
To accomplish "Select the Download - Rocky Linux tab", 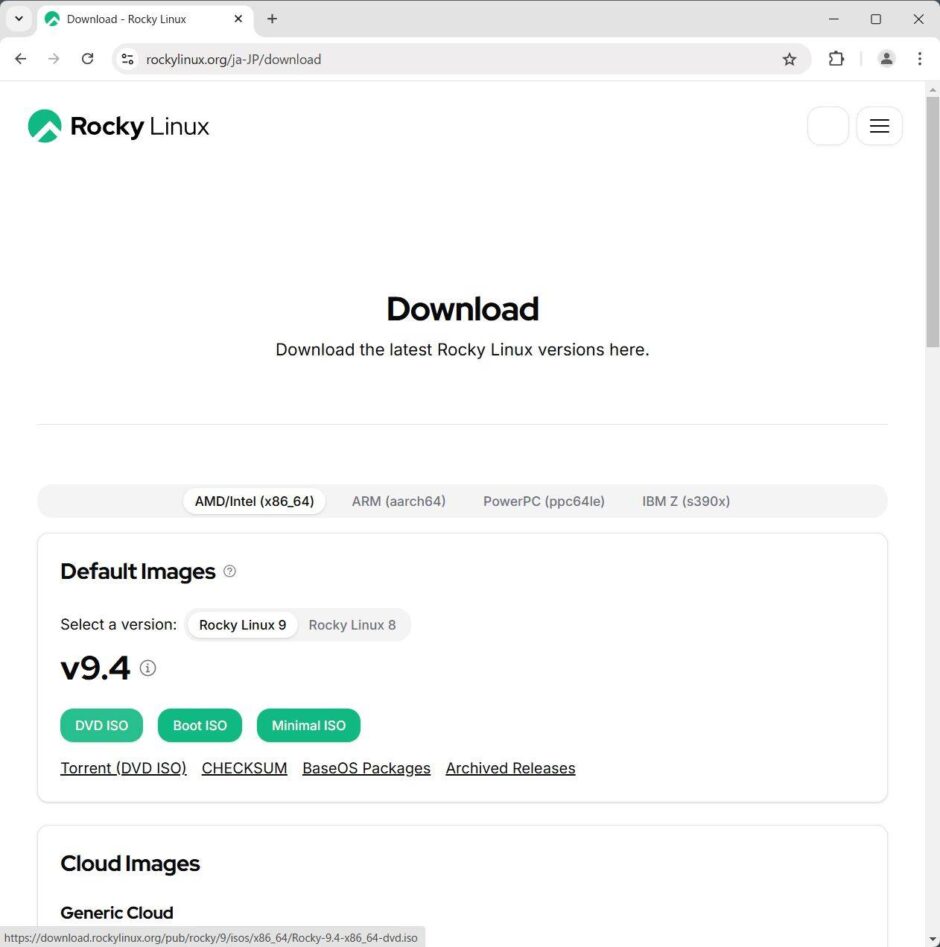I will click(145, 19).
